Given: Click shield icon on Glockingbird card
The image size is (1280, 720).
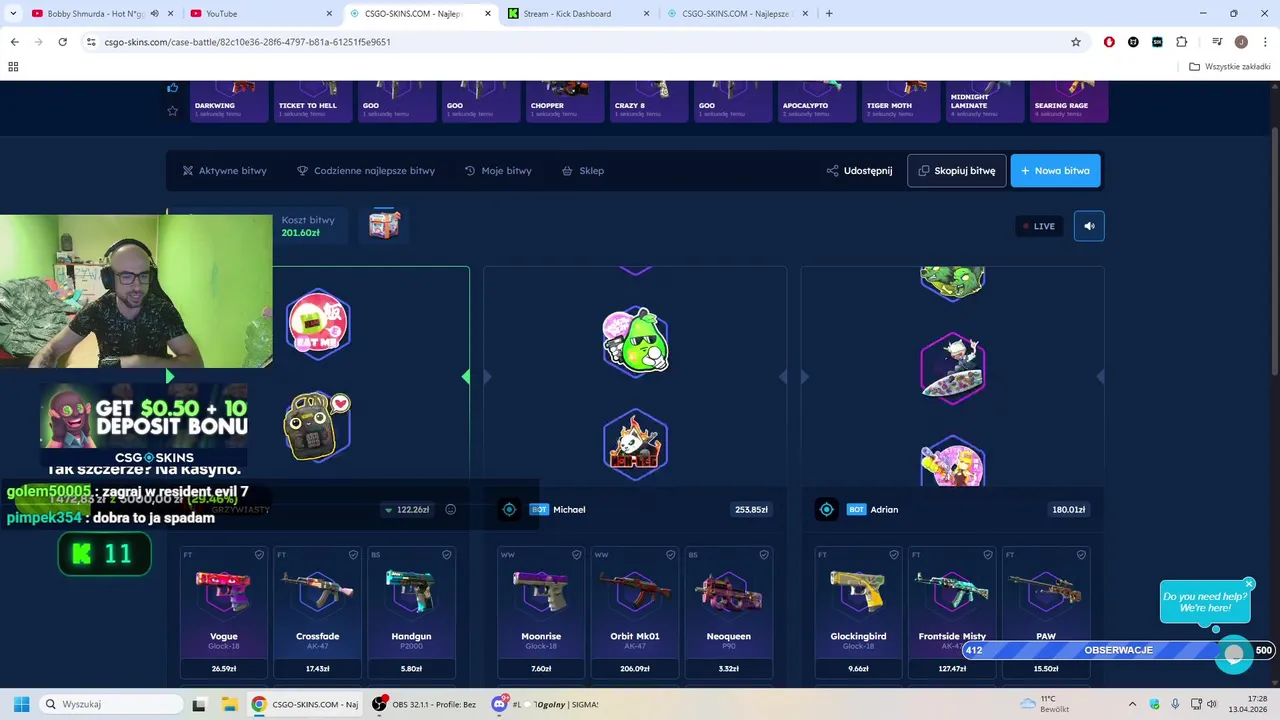Looking at the screenshot, I should click(893, 555).
